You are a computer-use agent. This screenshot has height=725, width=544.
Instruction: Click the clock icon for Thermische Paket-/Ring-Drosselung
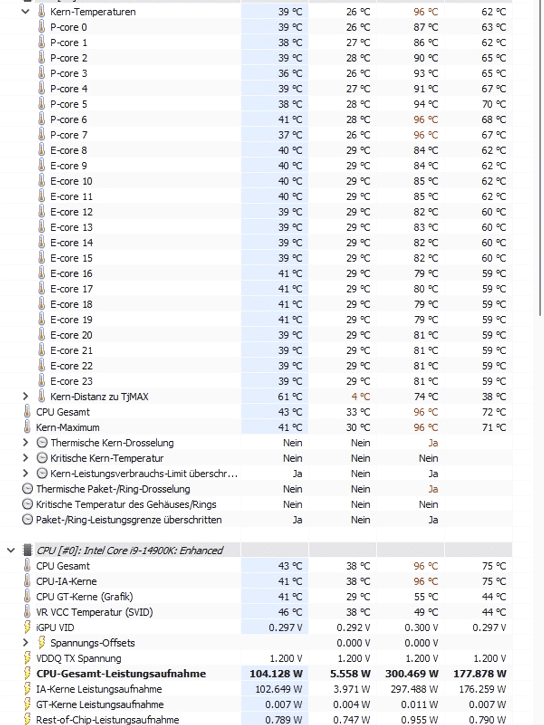tap(28, 489)
